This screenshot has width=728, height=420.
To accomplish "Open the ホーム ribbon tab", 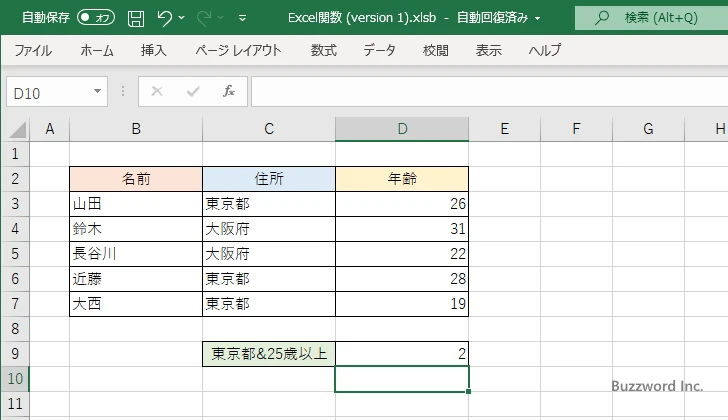I will (97, 50).
